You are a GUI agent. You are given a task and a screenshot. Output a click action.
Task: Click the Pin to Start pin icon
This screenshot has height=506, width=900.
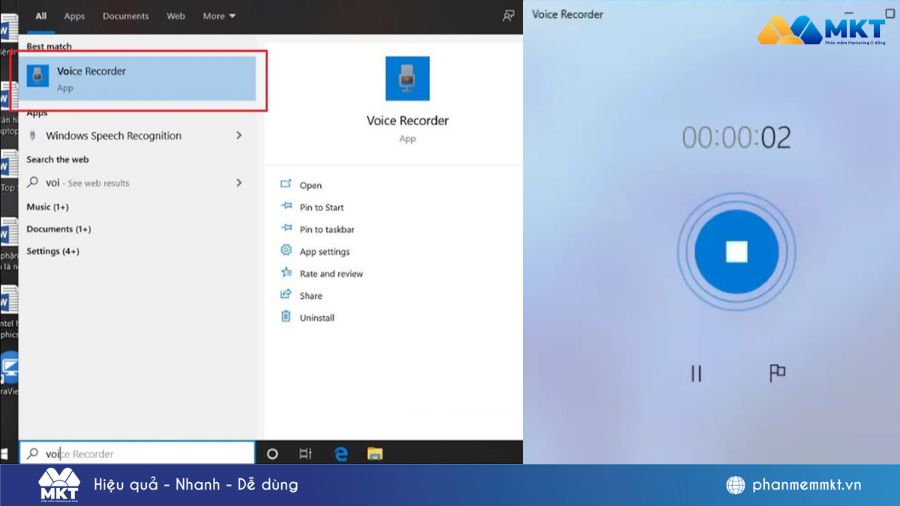tap(286, 205)
